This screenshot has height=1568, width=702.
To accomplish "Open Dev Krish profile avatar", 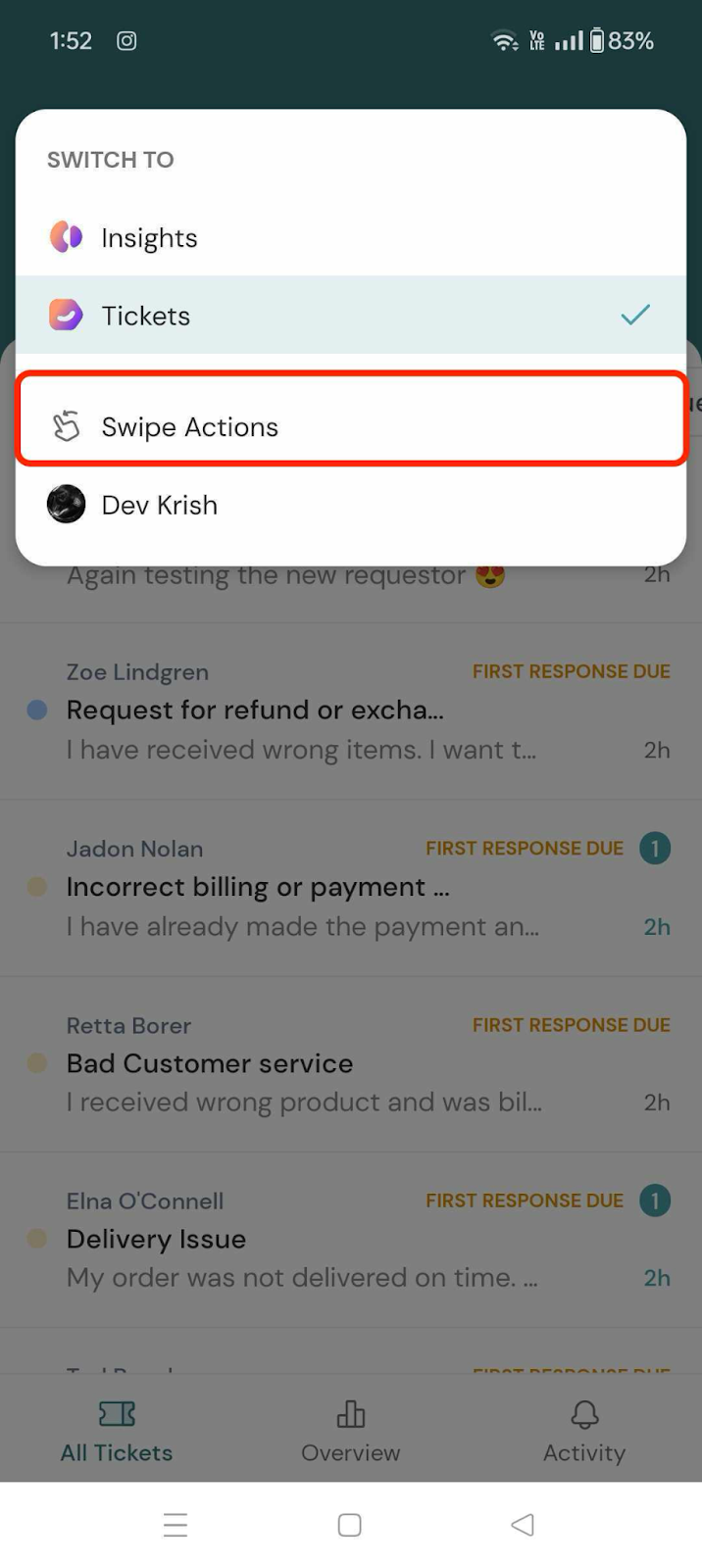I will pyautogui.click(x=66, y=505).
